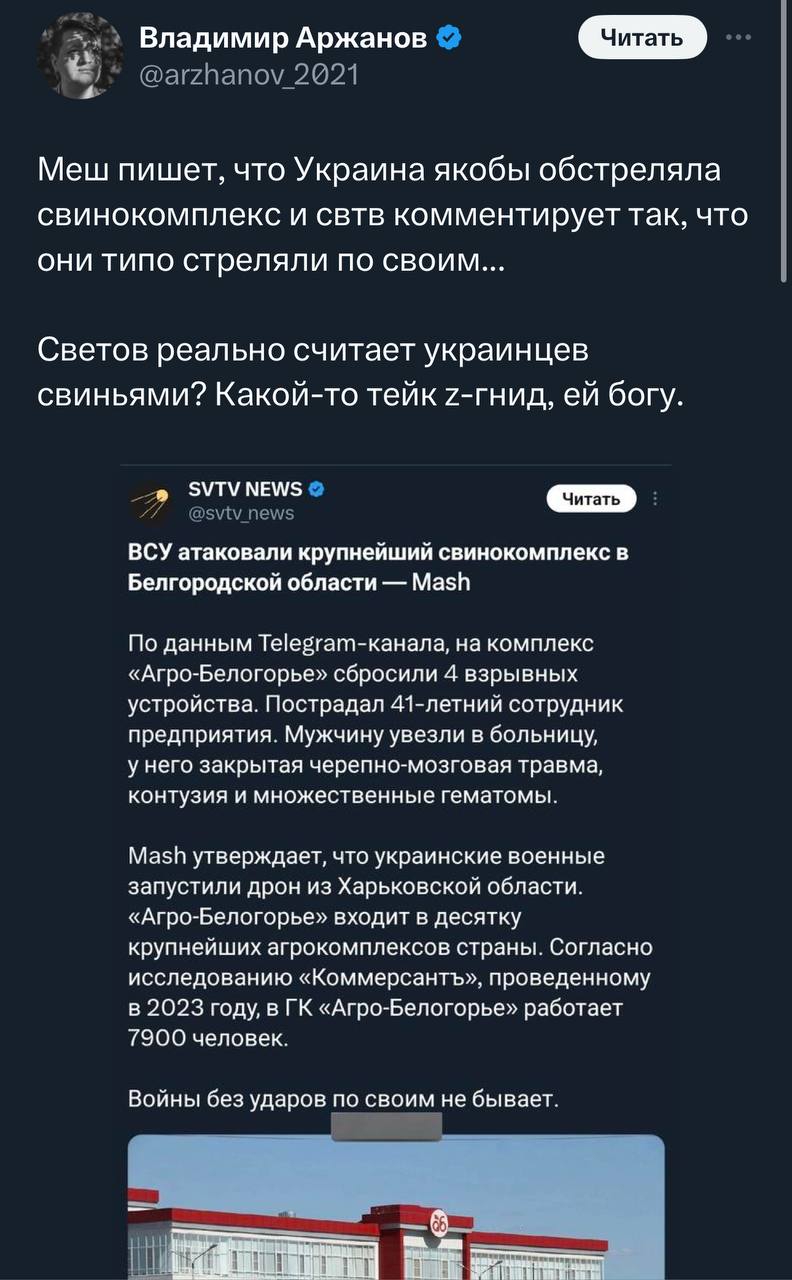The image size is (792, 1280).
Task: Click the gray bar above the photo
Action: (x=386, y=1126)
